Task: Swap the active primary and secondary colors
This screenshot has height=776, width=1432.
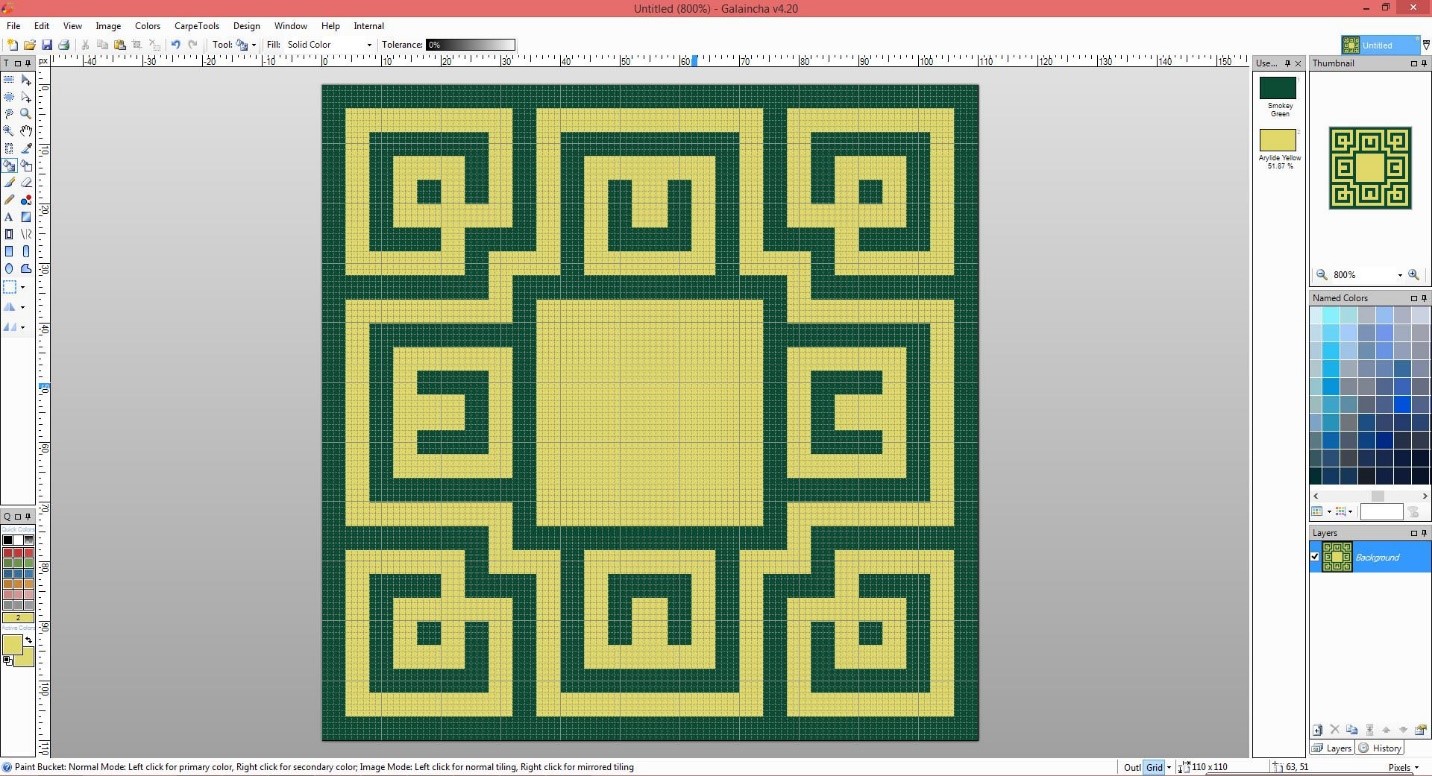Action: [28, 640]
